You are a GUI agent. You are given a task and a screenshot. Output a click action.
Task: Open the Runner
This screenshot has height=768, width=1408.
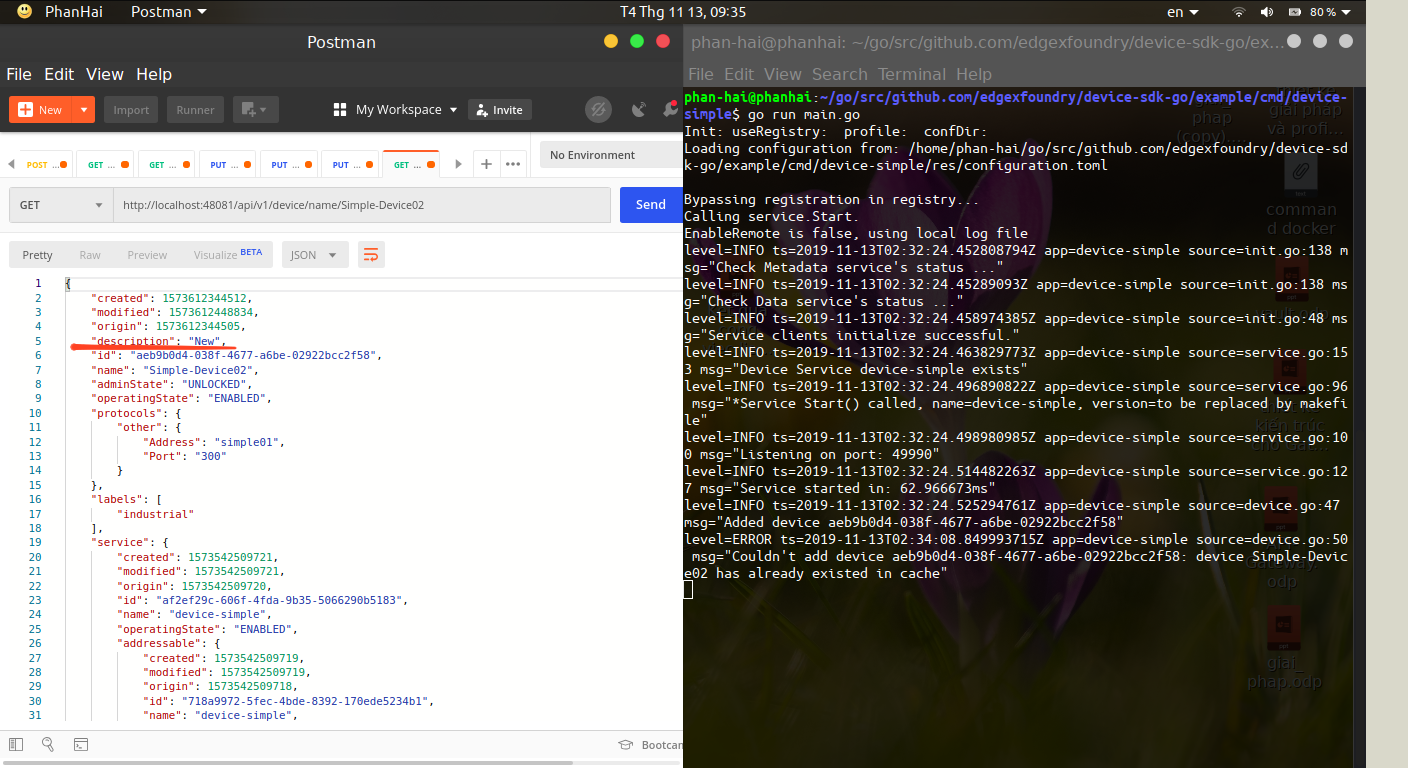195,110
